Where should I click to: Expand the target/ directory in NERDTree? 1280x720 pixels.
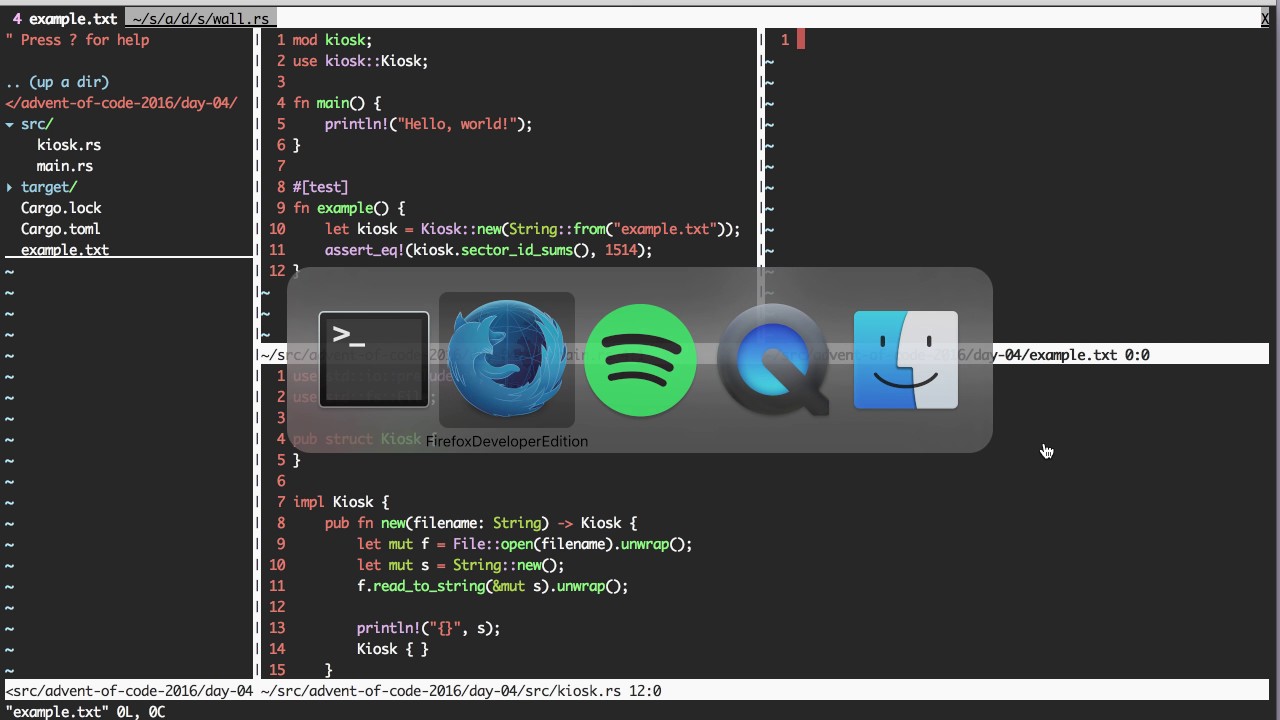pyautogui.click(x=42, y=187)
